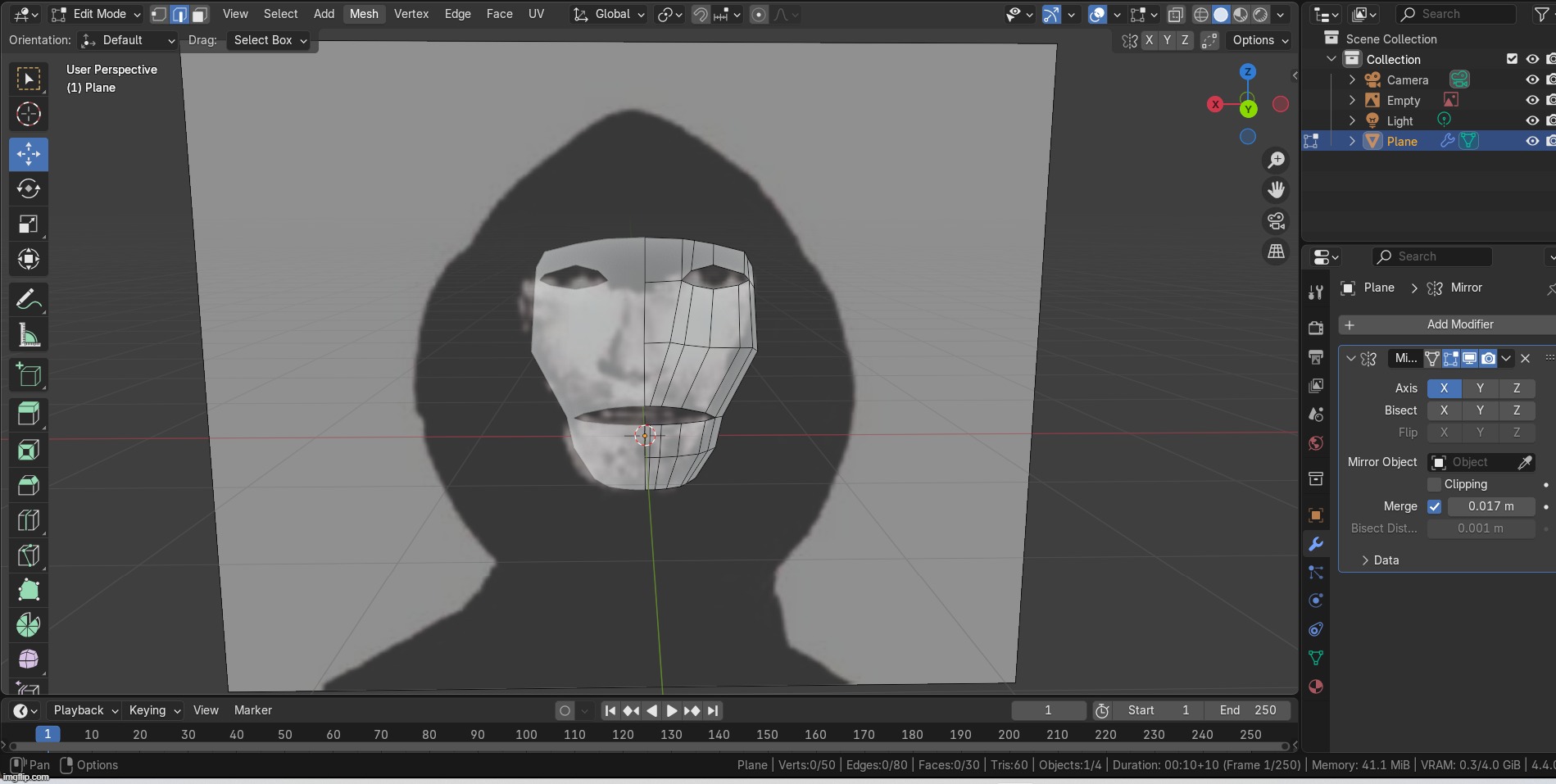Activate the Cursor tool
1556x784 pixels.
[x=29, y=114]
